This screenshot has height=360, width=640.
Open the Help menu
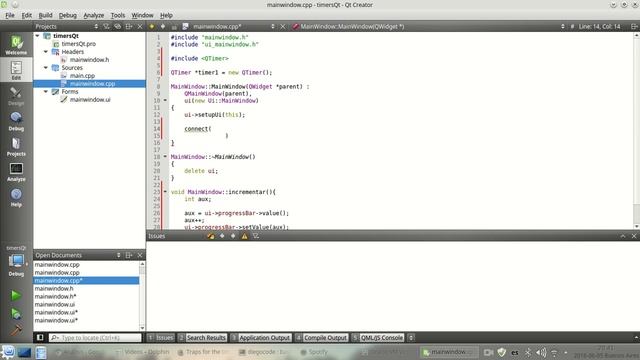click(x=166, y=15)
